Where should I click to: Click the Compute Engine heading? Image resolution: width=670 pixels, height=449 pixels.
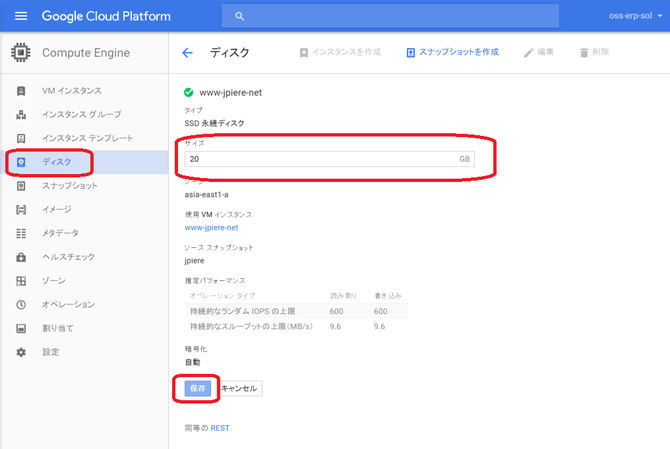[x=86, y=53]
